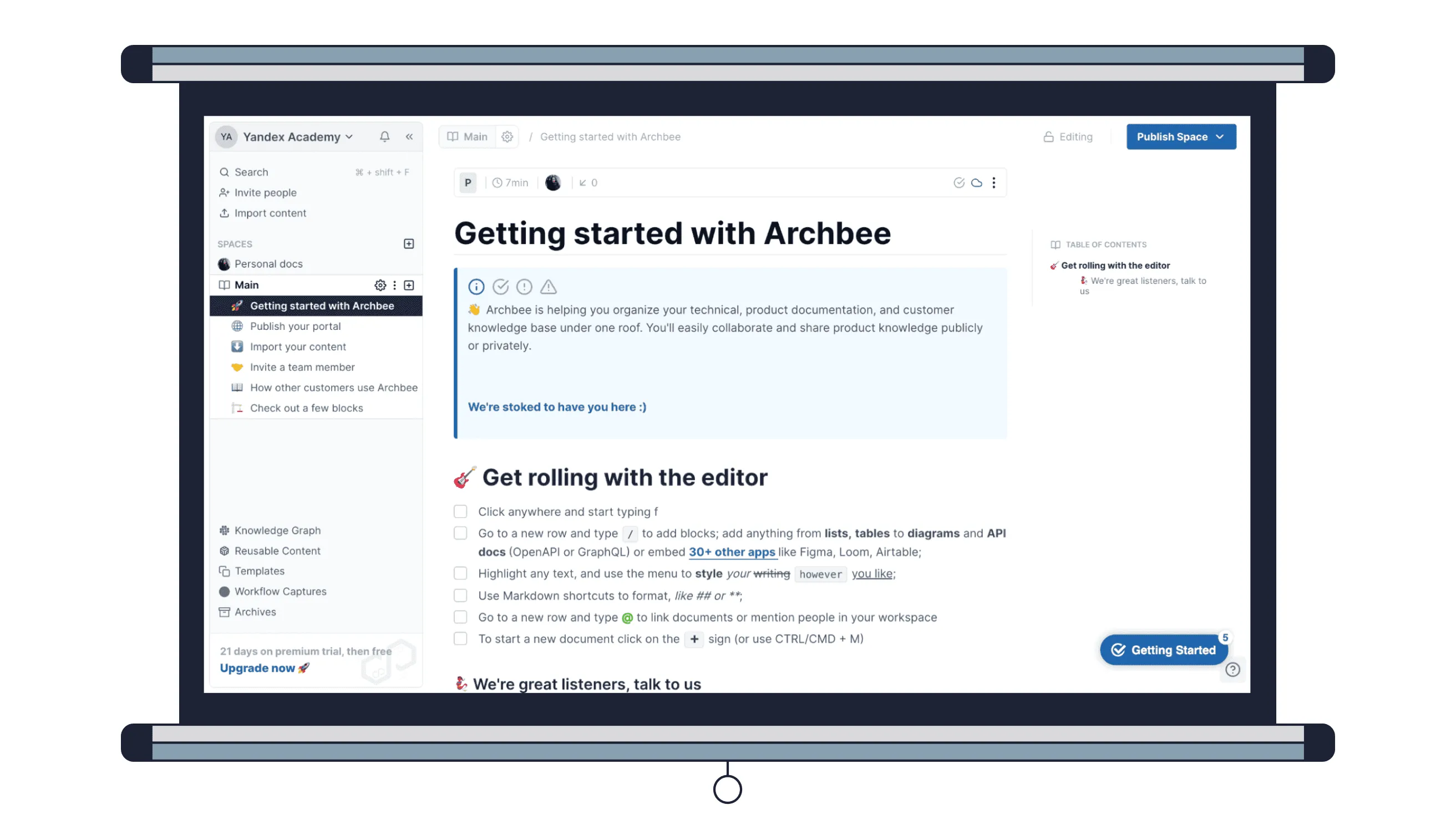Select the Main breadcrumb tab
Screen dimensions: 1456x815
click(x=475, y=136)
